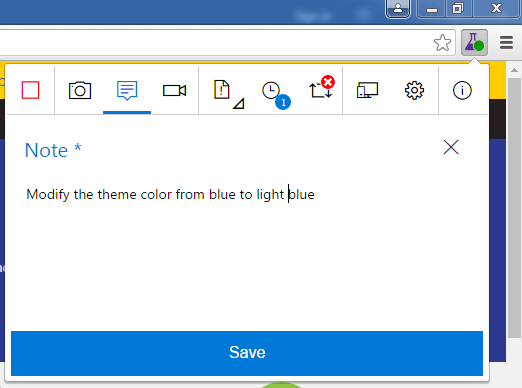Open the browser hamburger menu

(x=506, y=42)
